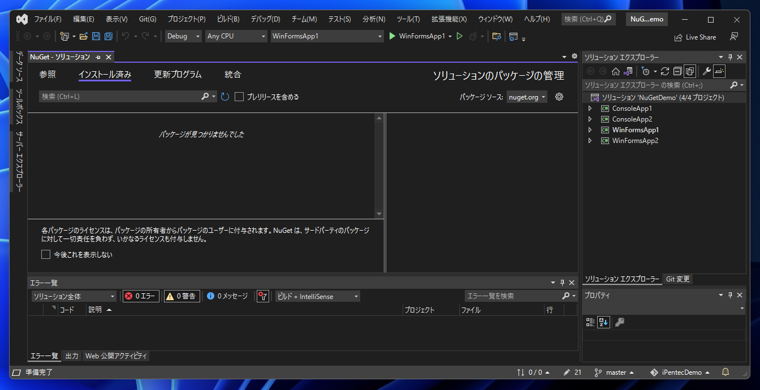The image size is (760, 390).
Task: Toggle Alphabetical sort in Properties panel
Action: coord(603,322)
